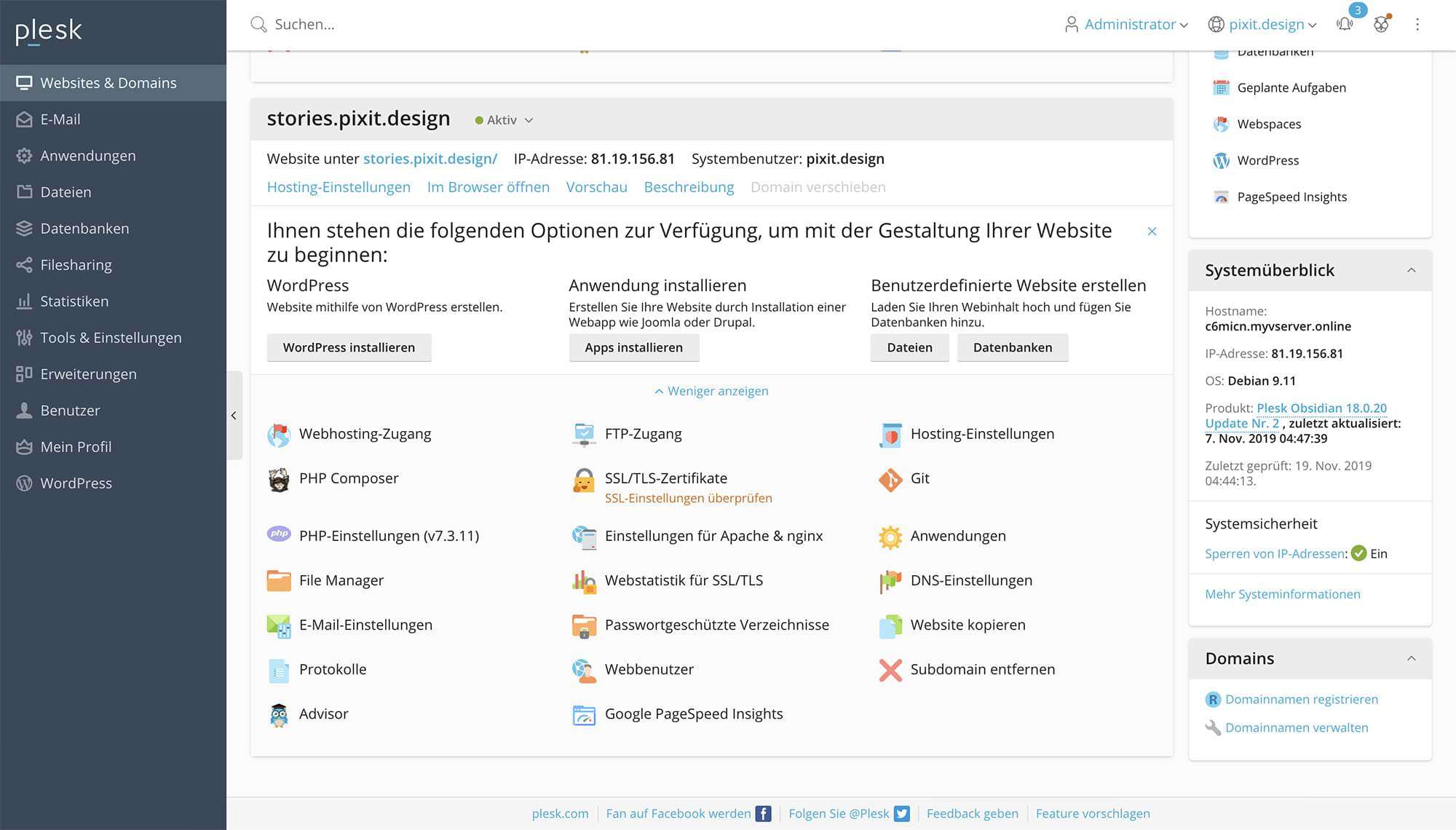Click the Google PageSpeed Insights icon
This screenshot has height=830, width=1456.
tap(584, 714)
